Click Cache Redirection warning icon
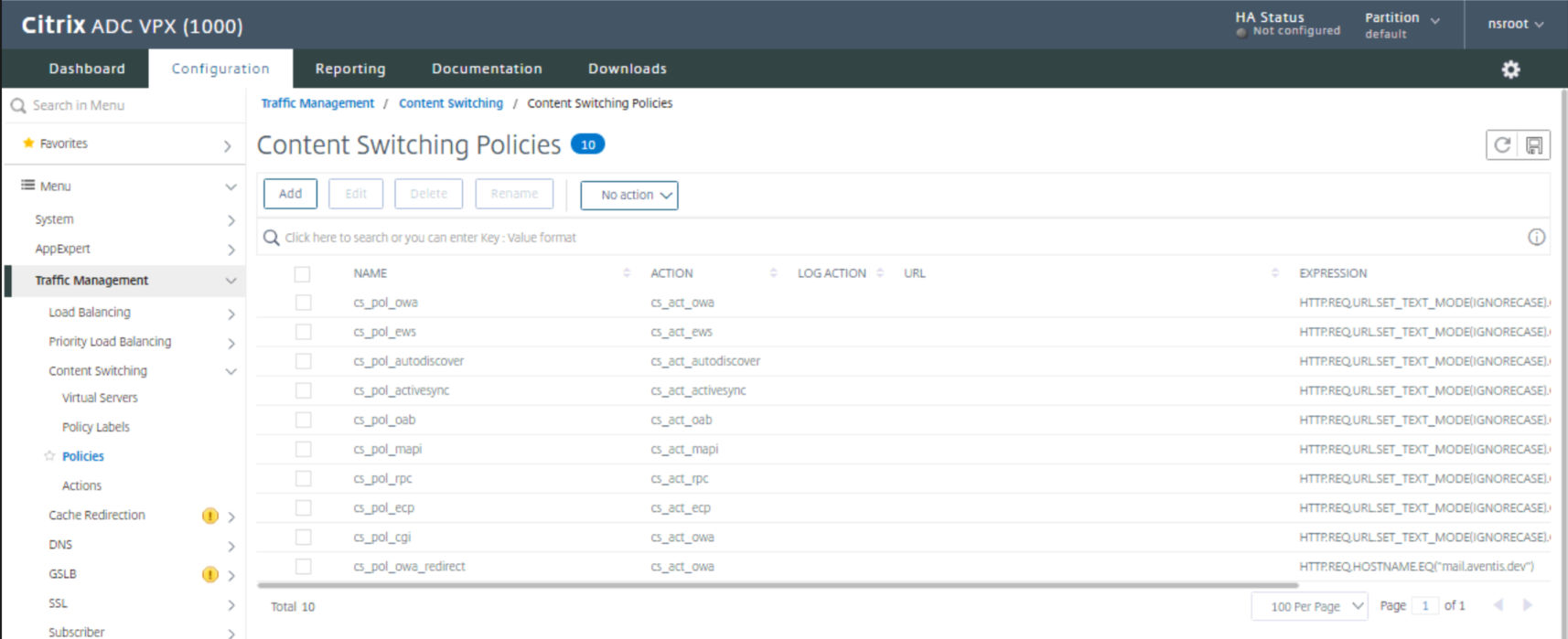Screen dimensions: 1568x639 click(209, 516)
